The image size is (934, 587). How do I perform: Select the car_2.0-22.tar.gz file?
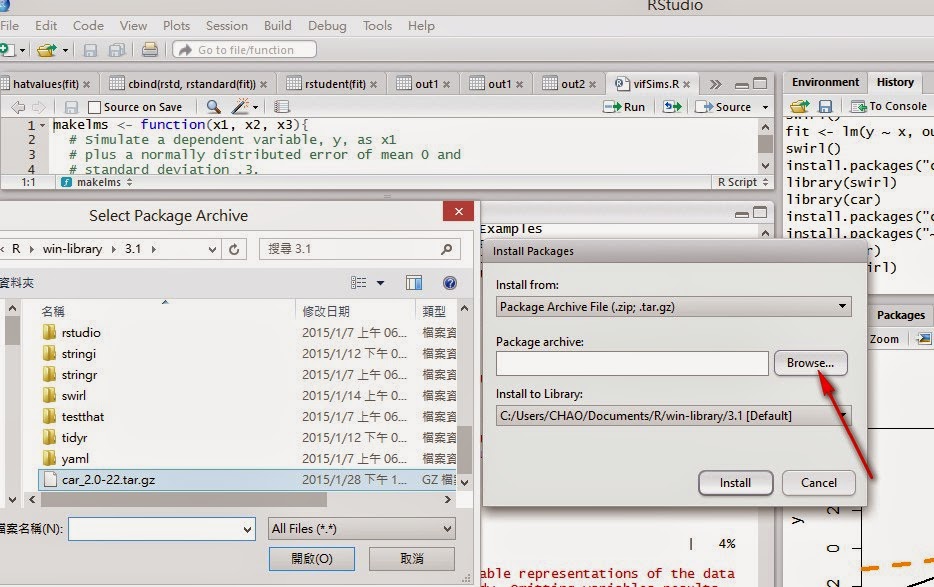tap(247, 480)
